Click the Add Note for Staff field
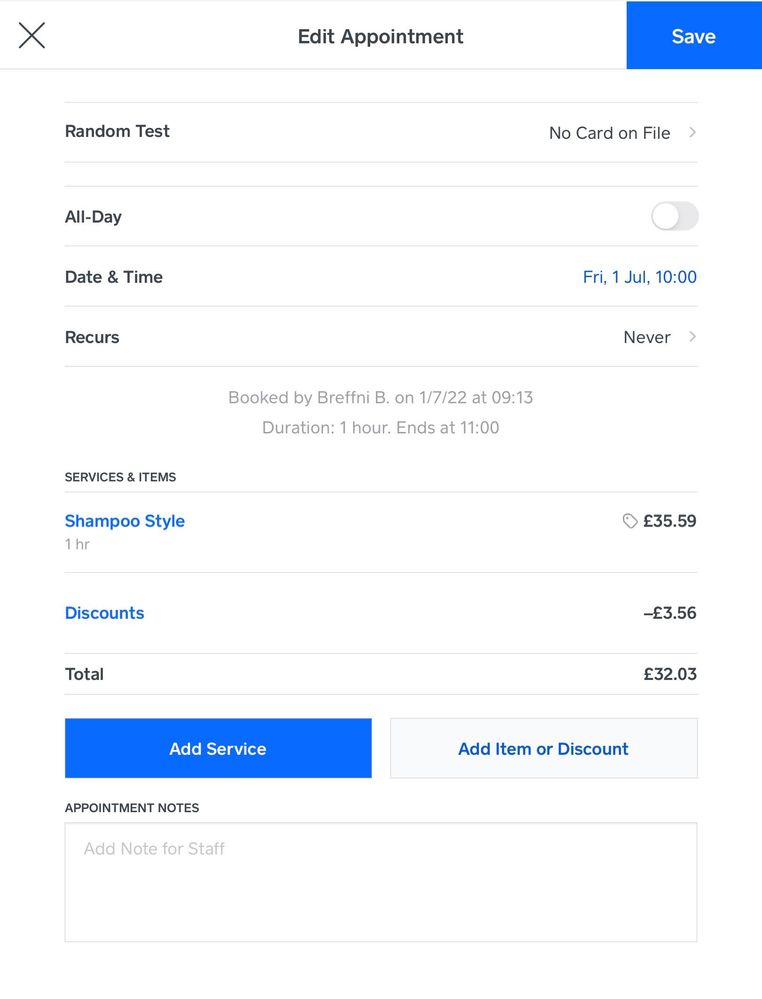762x999 pixels. (x=380, y=881)
